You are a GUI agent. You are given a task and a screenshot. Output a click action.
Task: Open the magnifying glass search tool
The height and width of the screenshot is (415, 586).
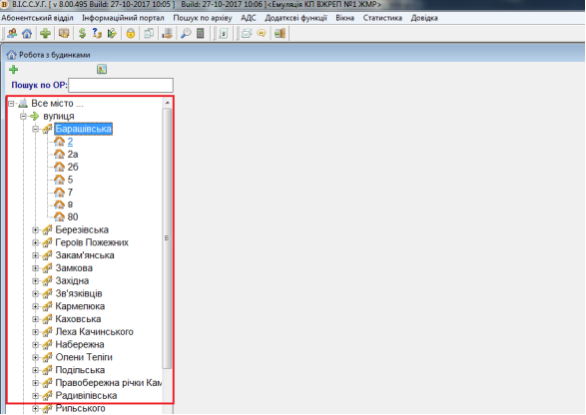click(185, 34)
